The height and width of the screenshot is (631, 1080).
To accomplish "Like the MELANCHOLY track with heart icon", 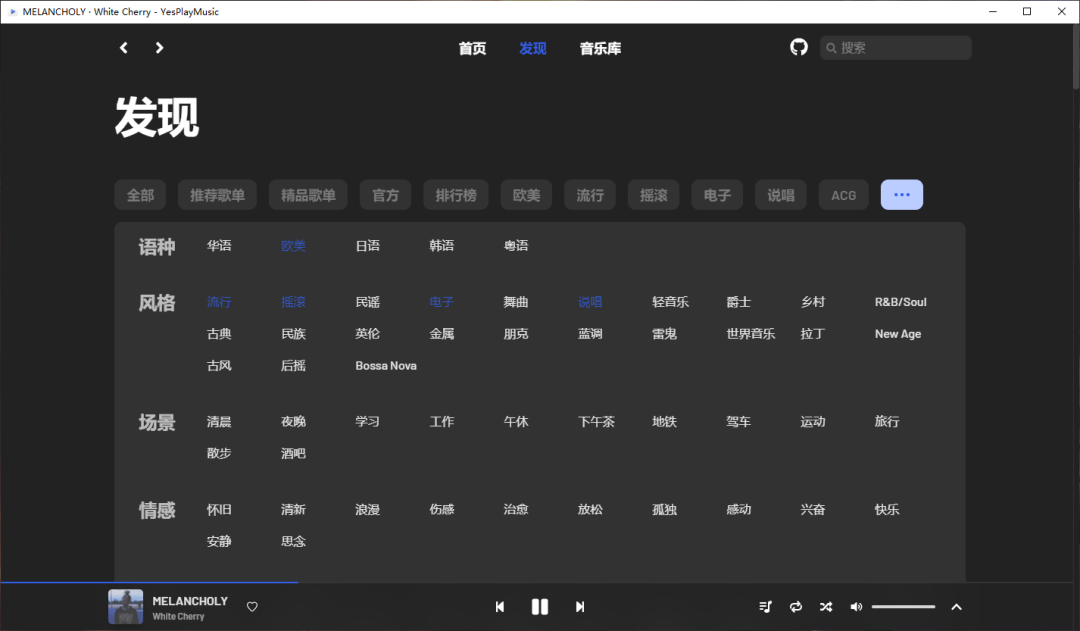I will click(x=252, y=607).
